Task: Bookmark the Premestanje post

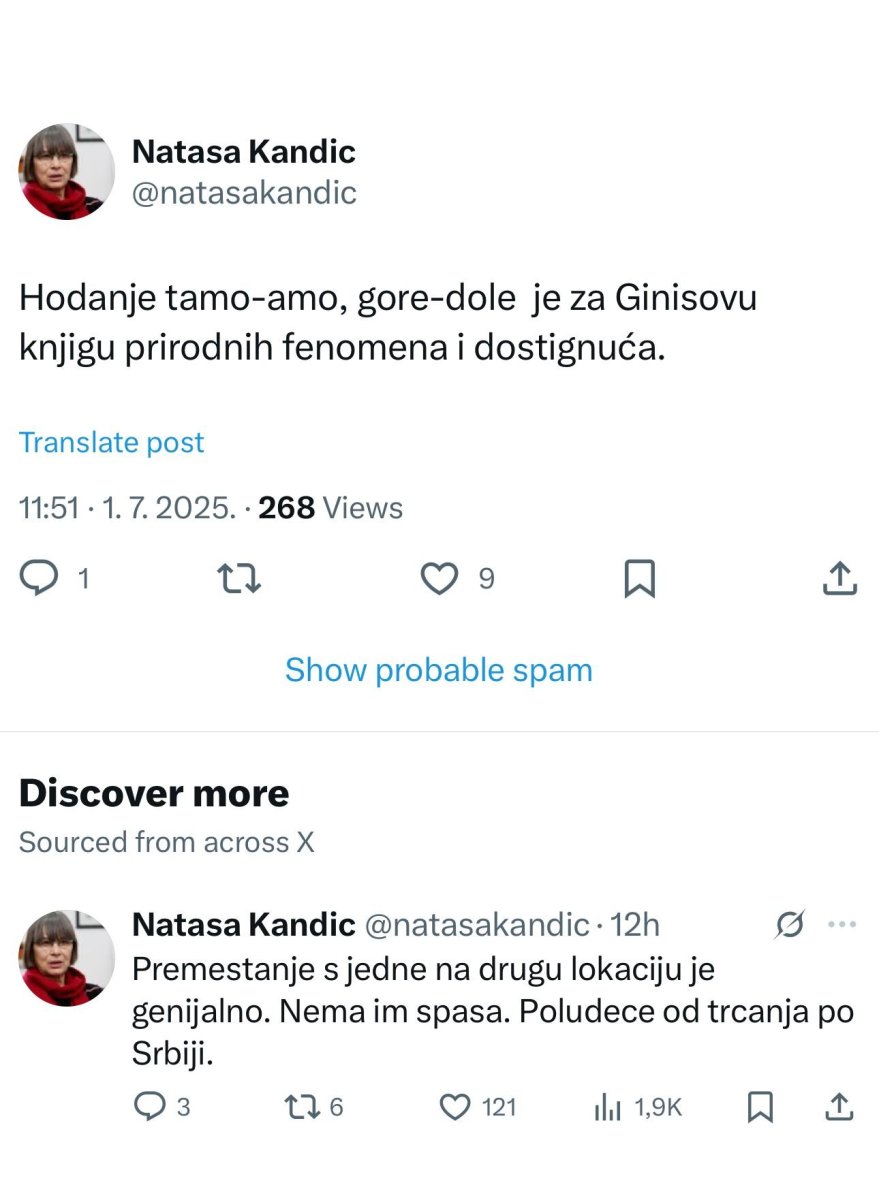Action: click(760, 1106)
